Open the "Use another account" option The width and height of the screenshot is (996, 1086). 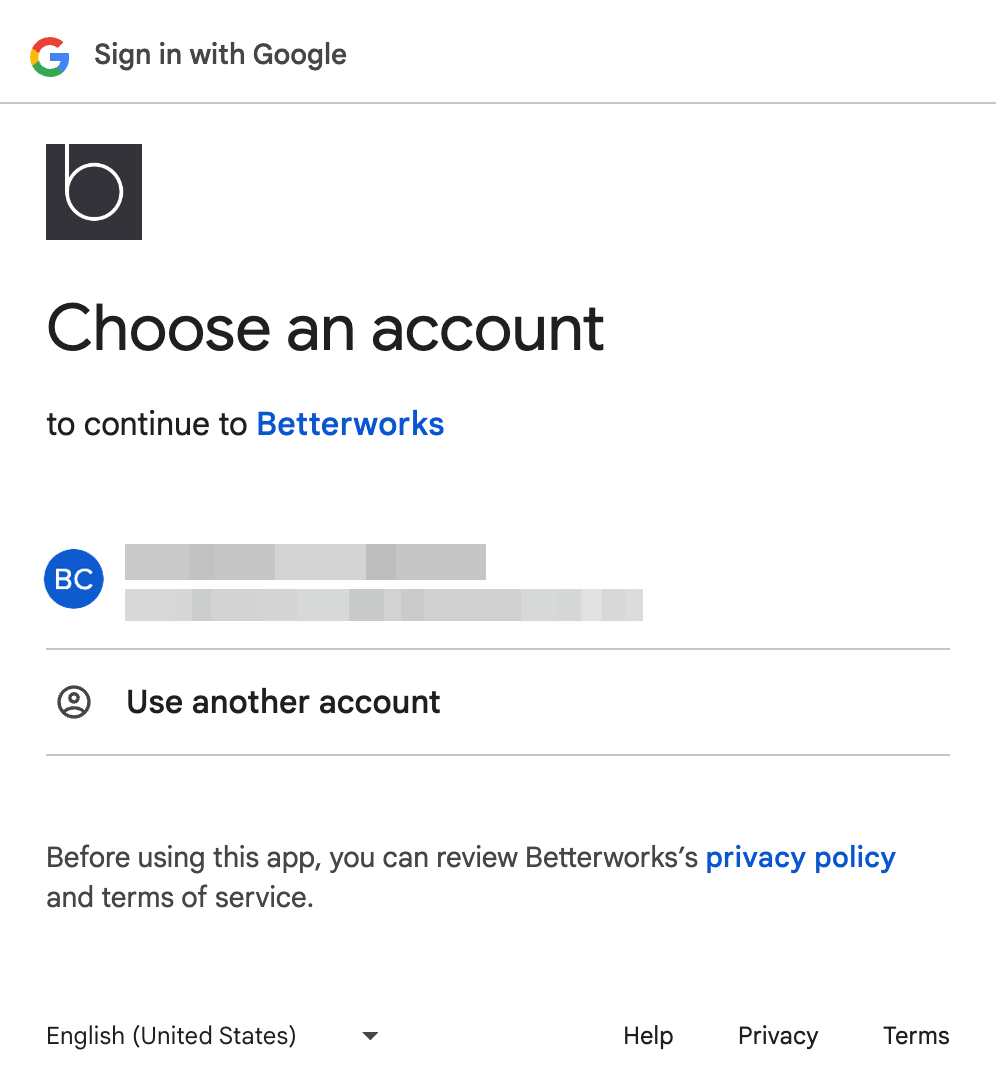283,702
